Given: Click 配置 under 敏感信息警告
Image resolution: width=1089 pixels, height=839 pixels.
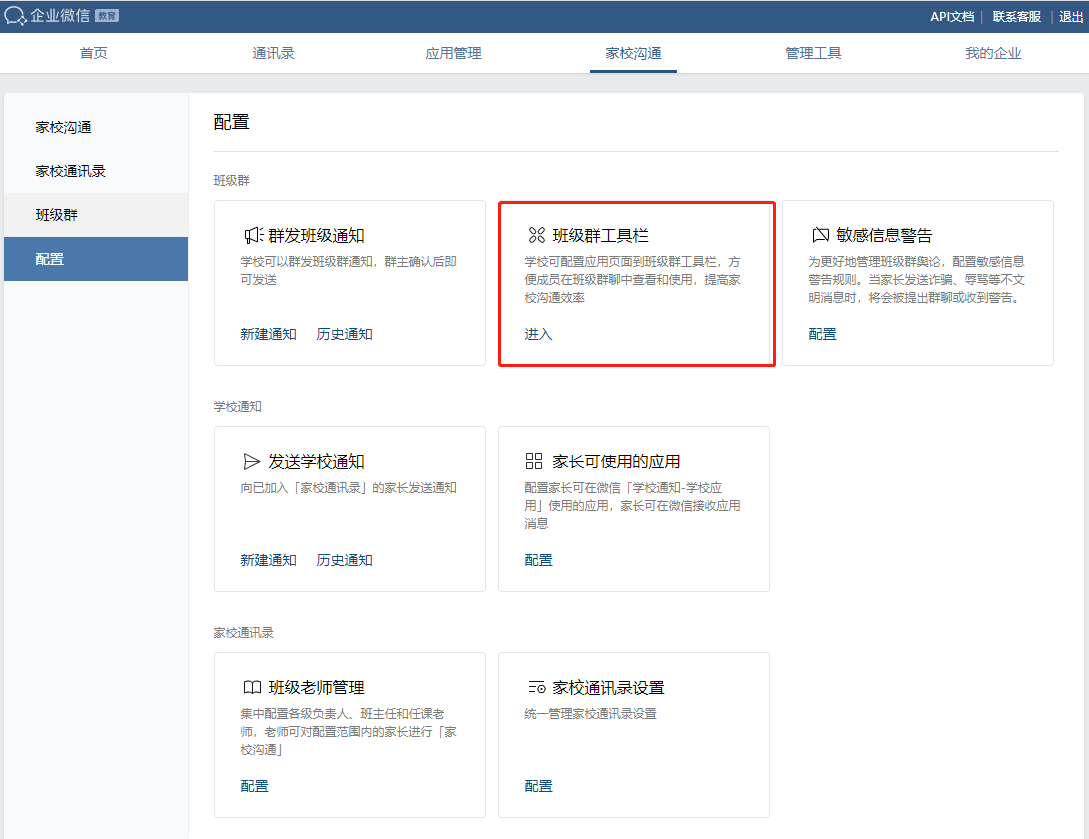Looking at the screenshot, I should (x=822, y=334).
